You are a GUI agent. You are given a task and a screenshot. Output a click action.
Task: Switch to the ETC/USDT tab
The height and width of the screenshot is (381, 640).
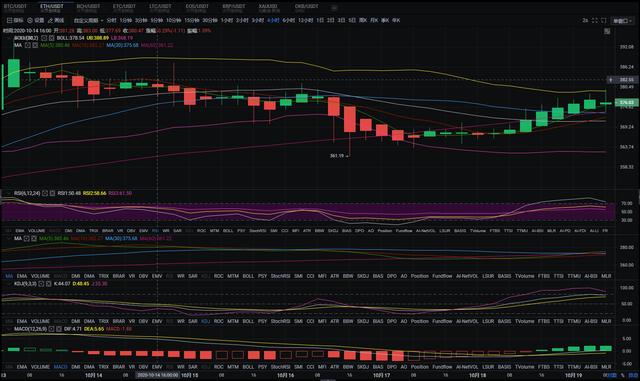(x=124, y=7)
